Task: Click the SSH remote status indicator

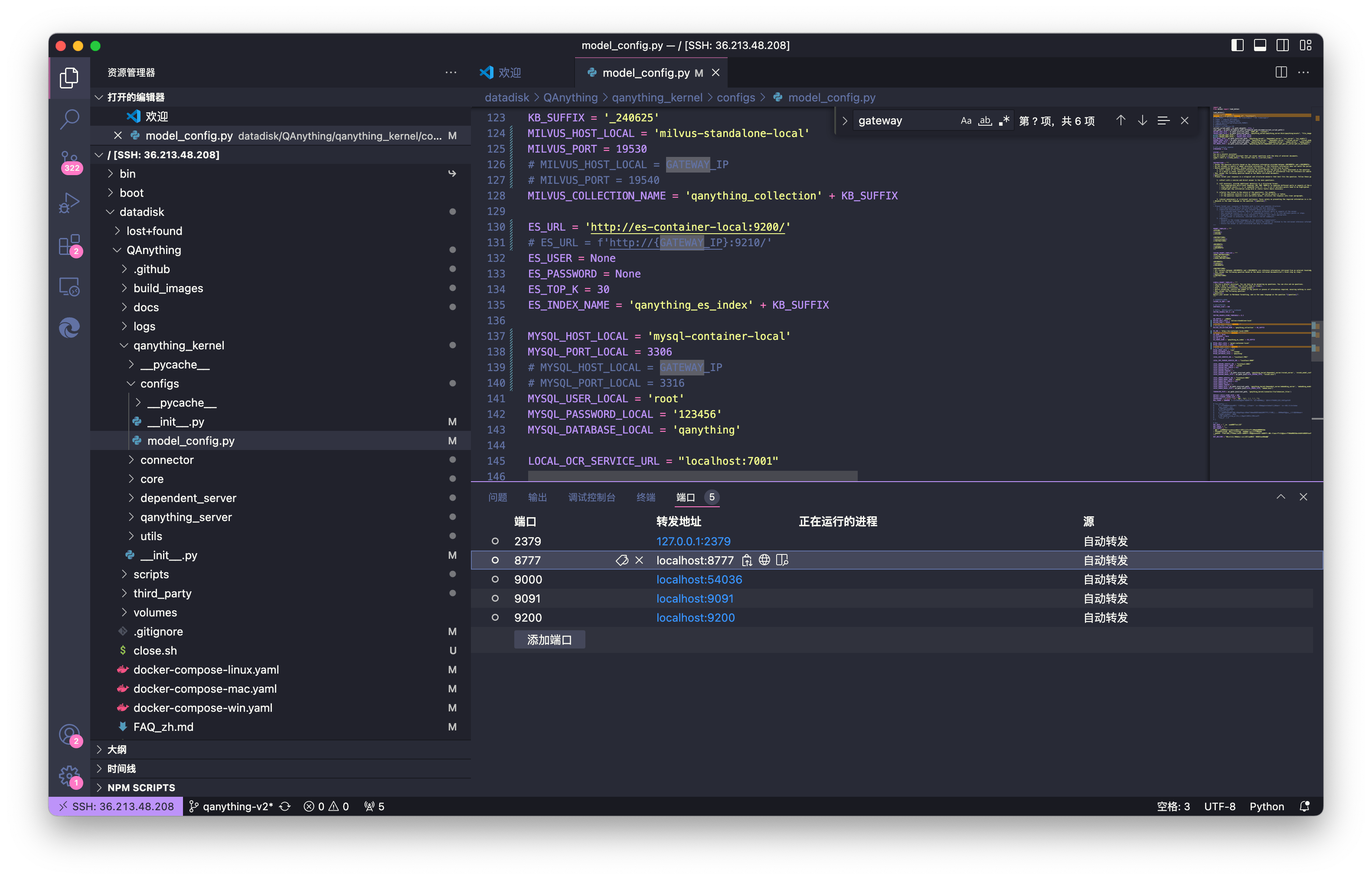Action: pyautogui.click(x=116, y=806)
